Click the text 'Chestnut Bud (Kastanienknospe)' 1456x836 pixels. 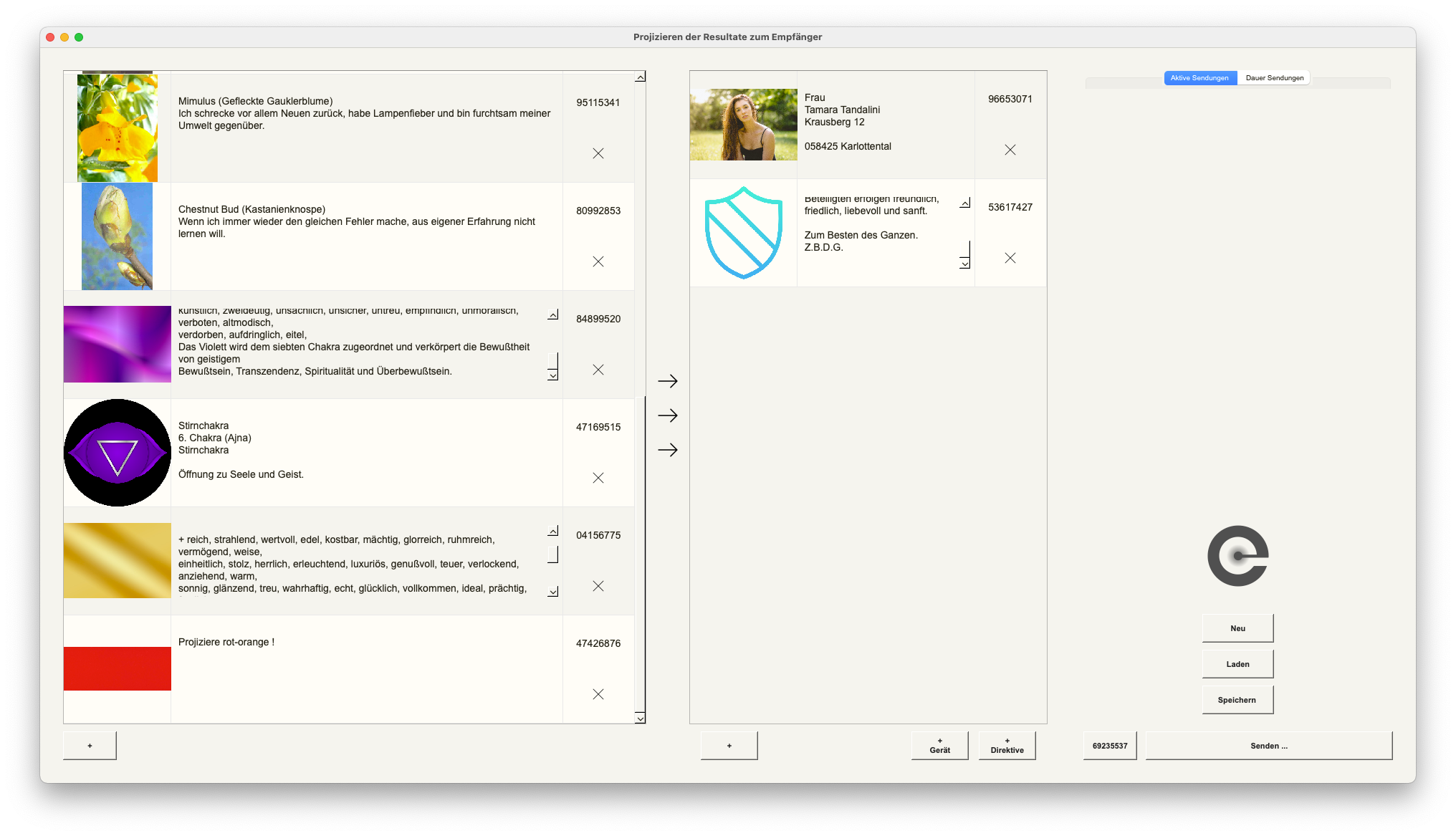(x=252, y=209)
